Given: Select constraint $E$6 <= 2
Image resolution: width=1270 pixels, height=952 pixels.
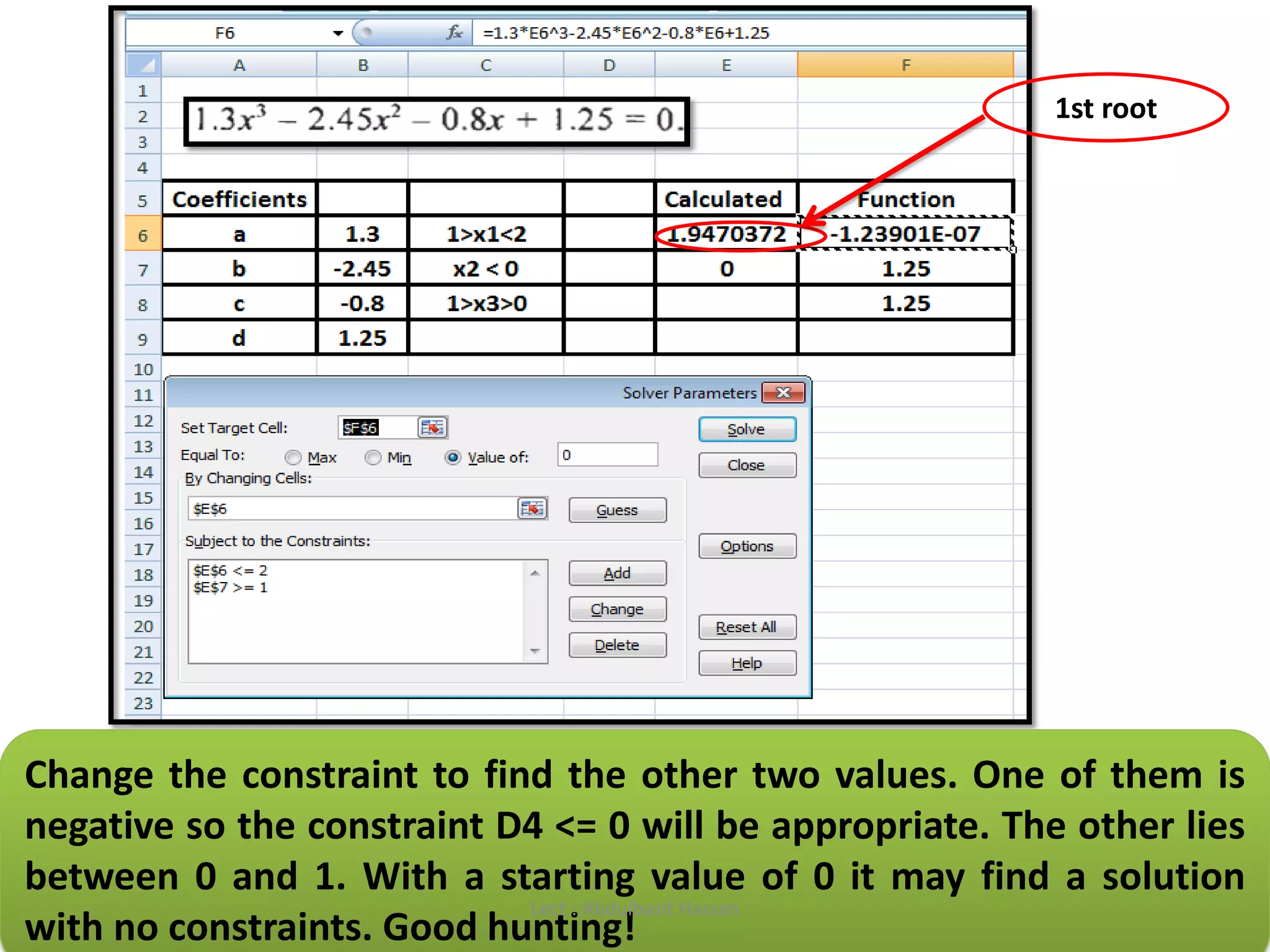Looking at the screenshot, I should [230, 570].
